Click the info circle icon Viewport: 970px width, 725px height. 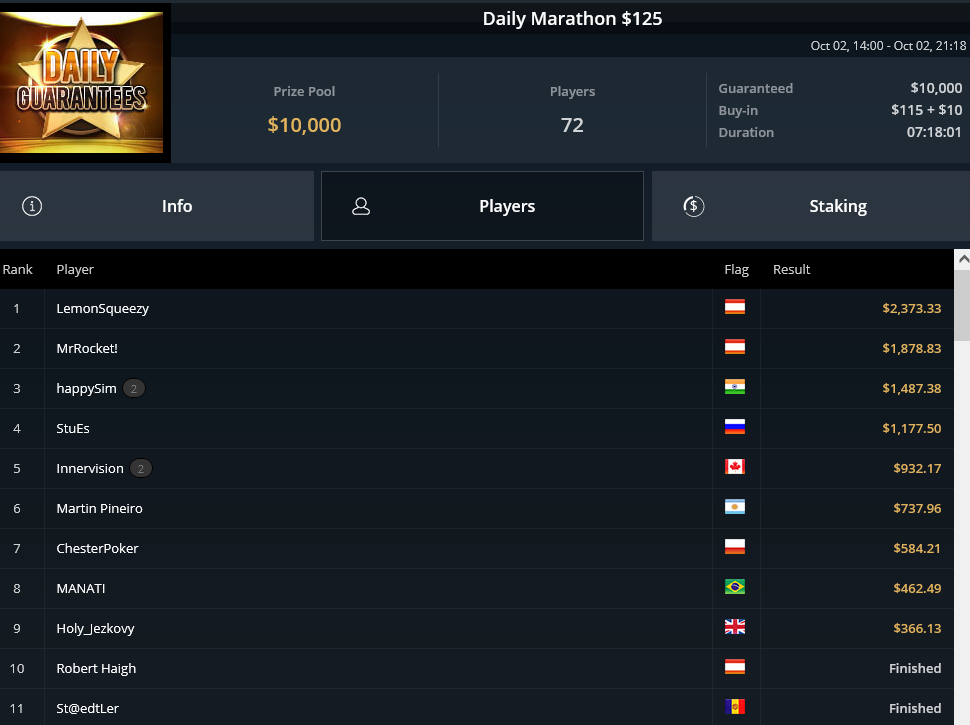coord(32,206)
